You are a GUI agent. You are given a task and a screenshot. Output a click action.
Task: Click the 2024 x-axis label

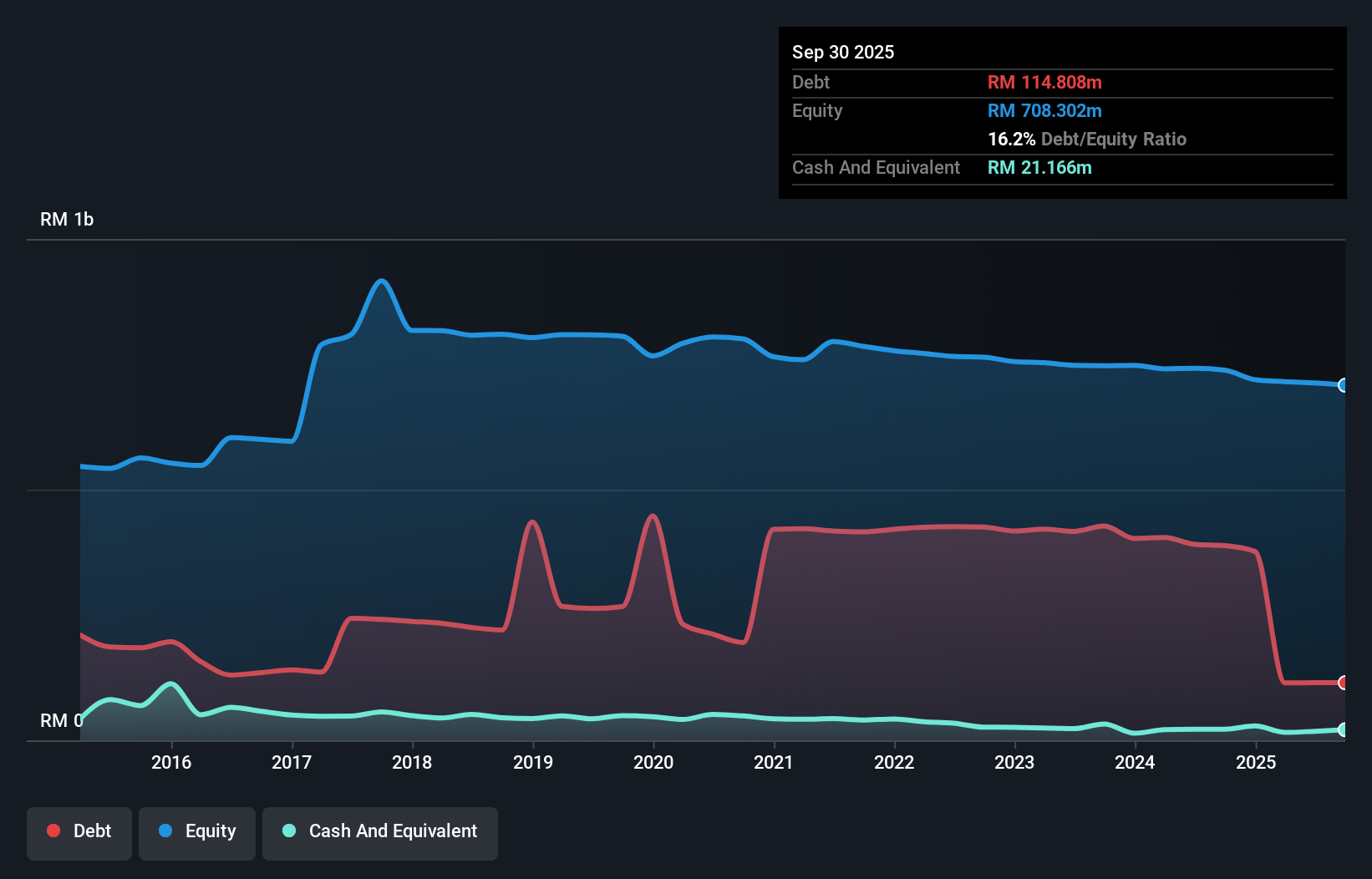click(1135, 762)
